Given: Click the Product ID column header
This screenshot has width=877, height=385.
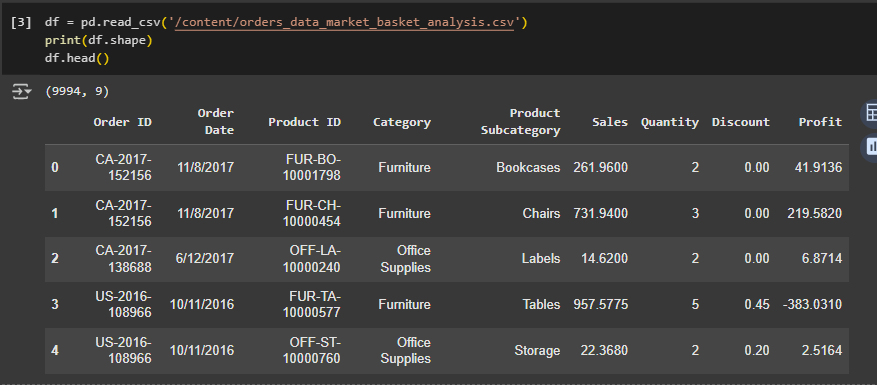Looking at the screenshot, I should (x=304, y=122).
